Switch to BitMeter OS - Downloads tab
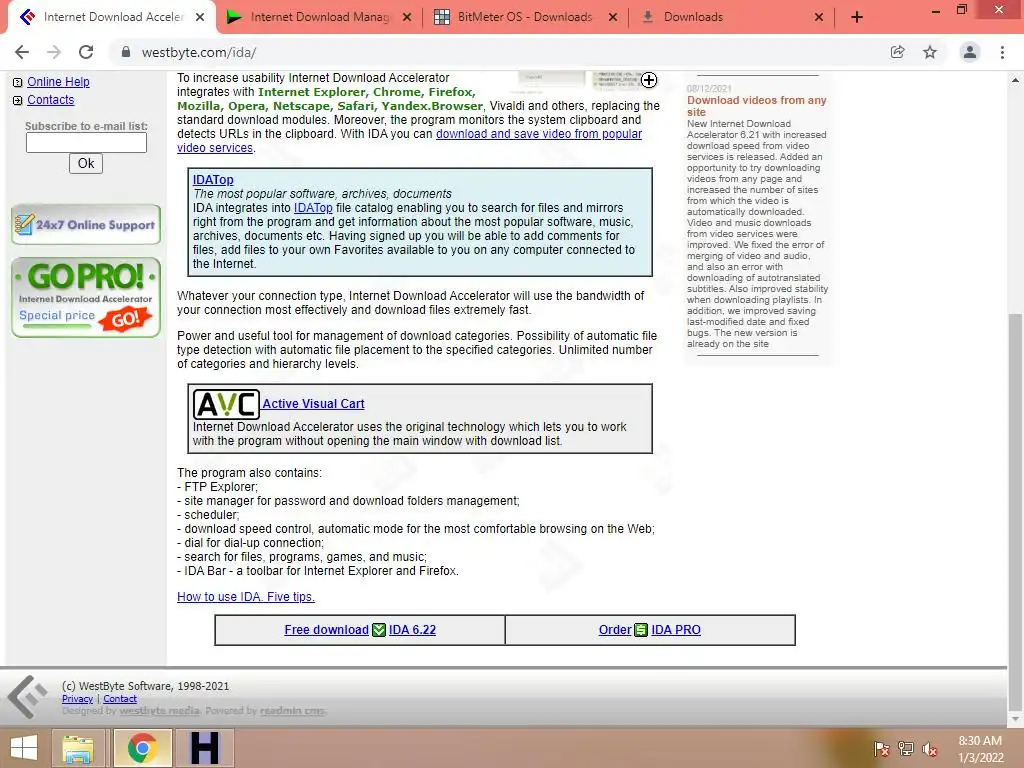Image resolution: width=1024 pixels, height=768 pixels. point(526,17)
